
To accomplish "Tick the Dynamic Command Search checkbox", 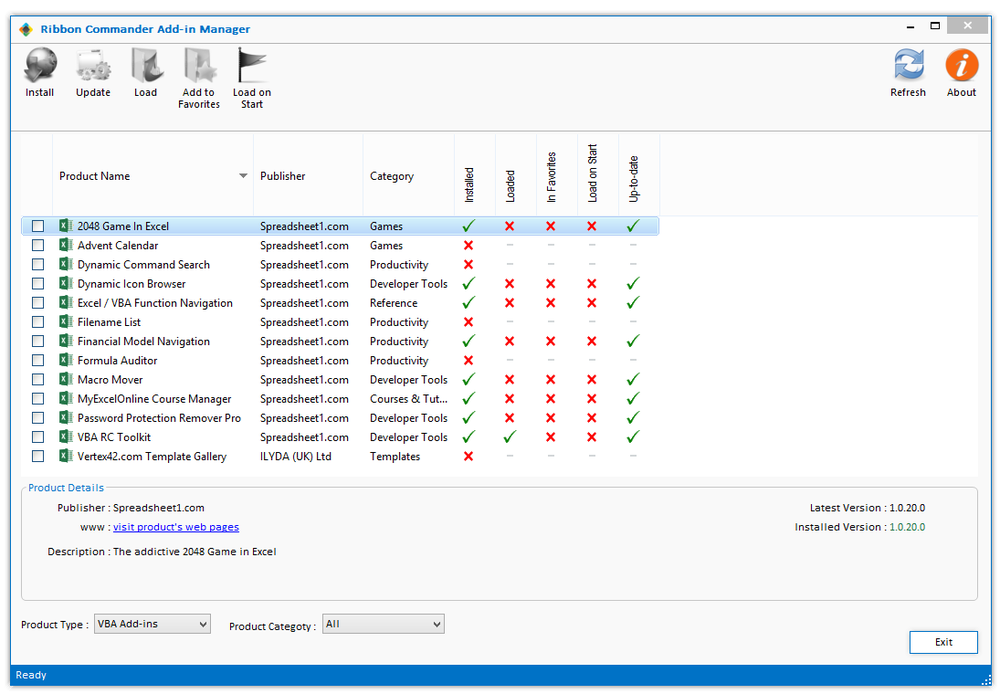I will pyautogui.click(x=38, y=264).
